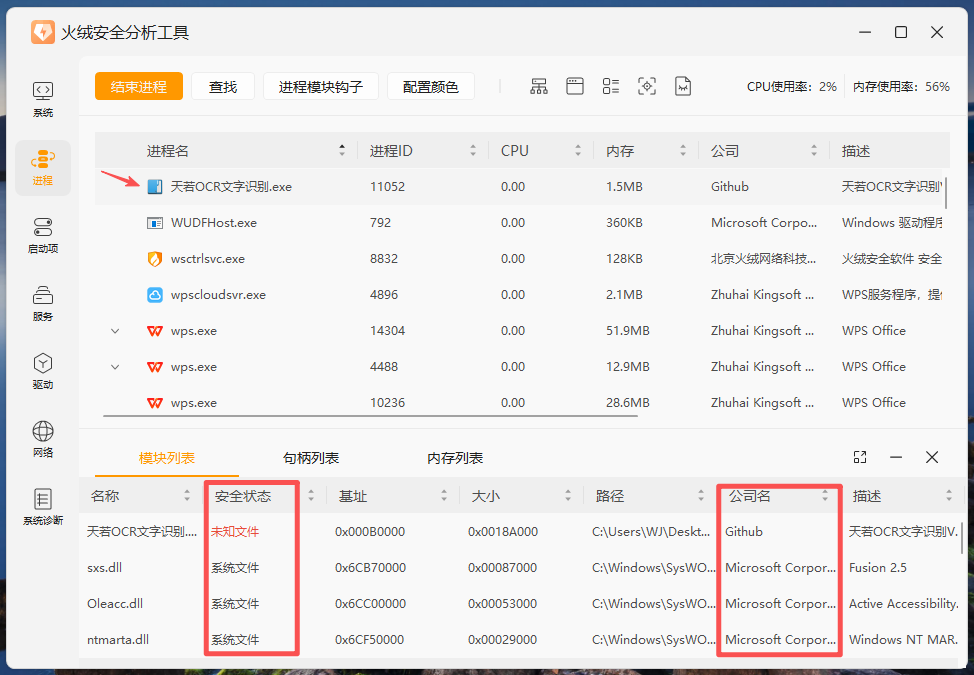Sort modules by 基址 column
Image resolution: width=974 pixels, height=675 pixels.
pos(444,496)
